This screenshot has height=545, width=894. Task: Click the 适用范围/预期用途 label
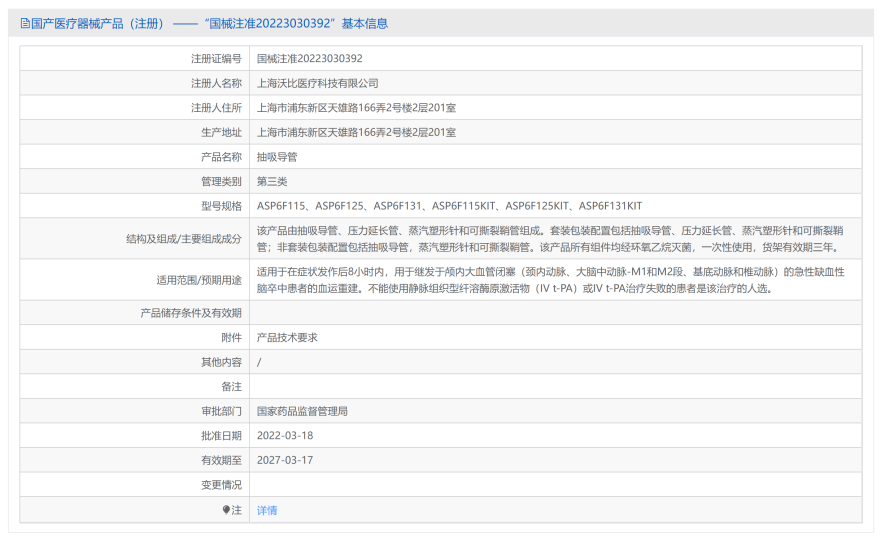(x=199, y=280)
